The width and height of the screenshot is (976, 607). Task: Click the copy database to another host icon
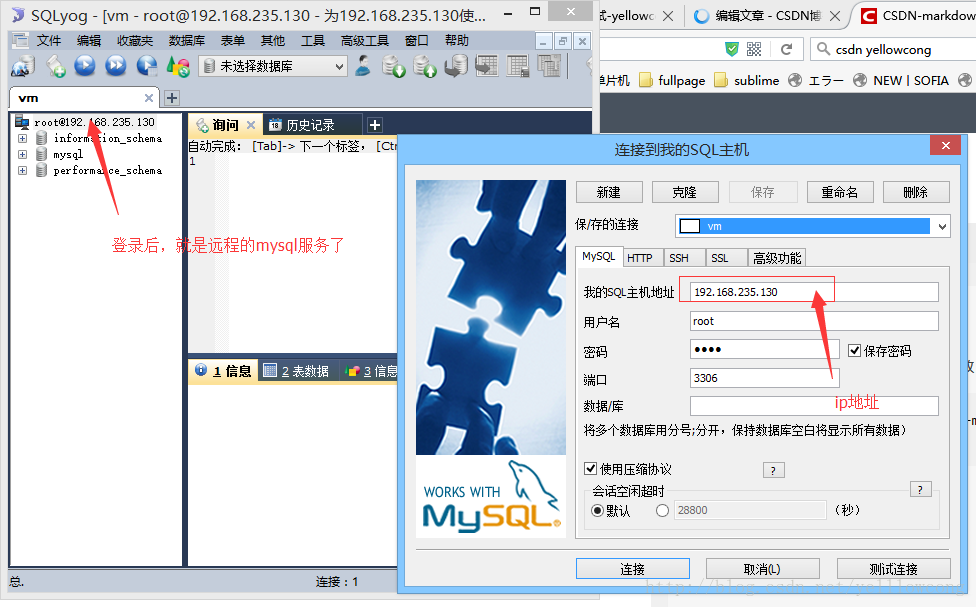[x=456, y=66]
